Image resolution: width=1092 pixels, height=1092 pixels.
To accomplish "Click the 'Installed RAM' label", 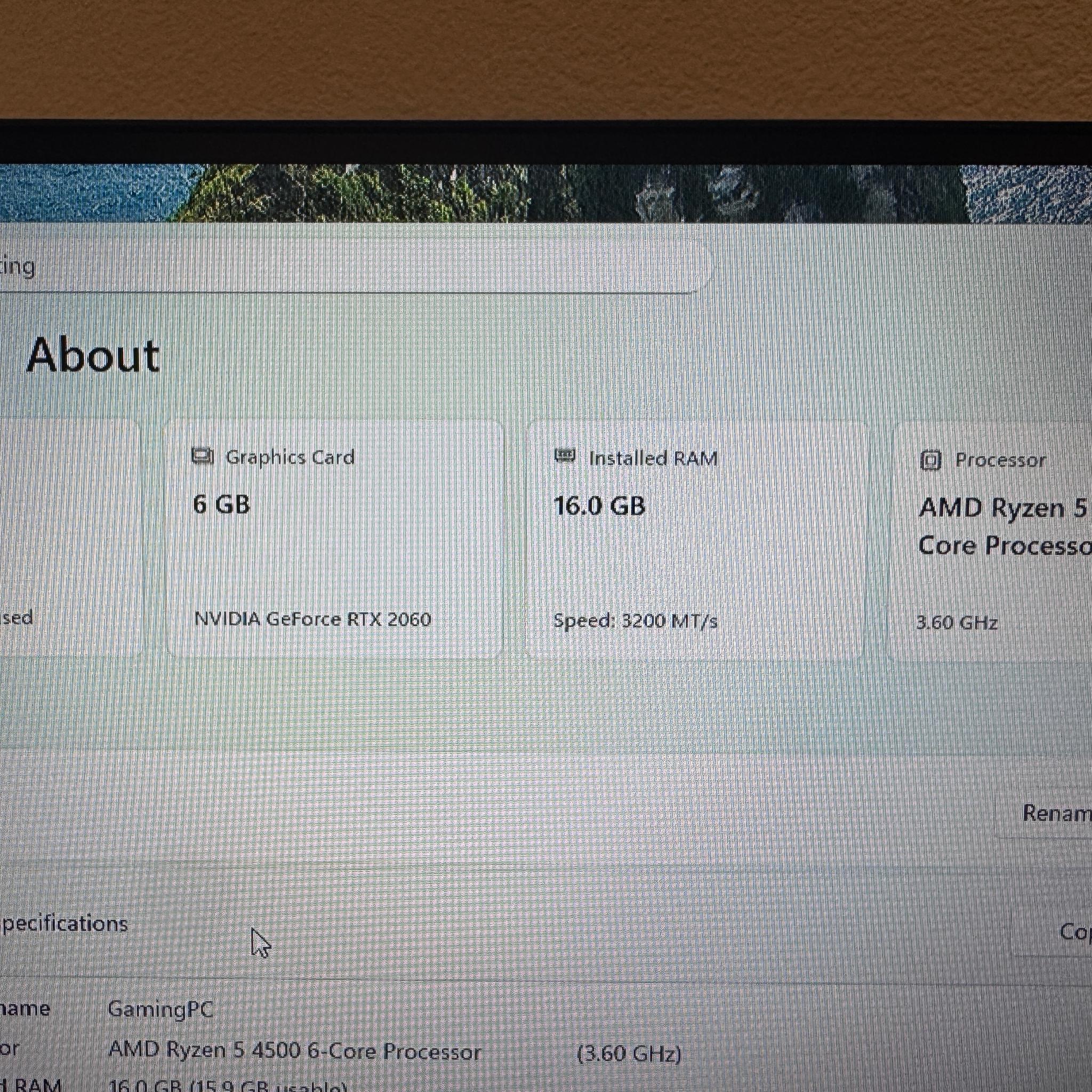I will click(x=653, y=459).
